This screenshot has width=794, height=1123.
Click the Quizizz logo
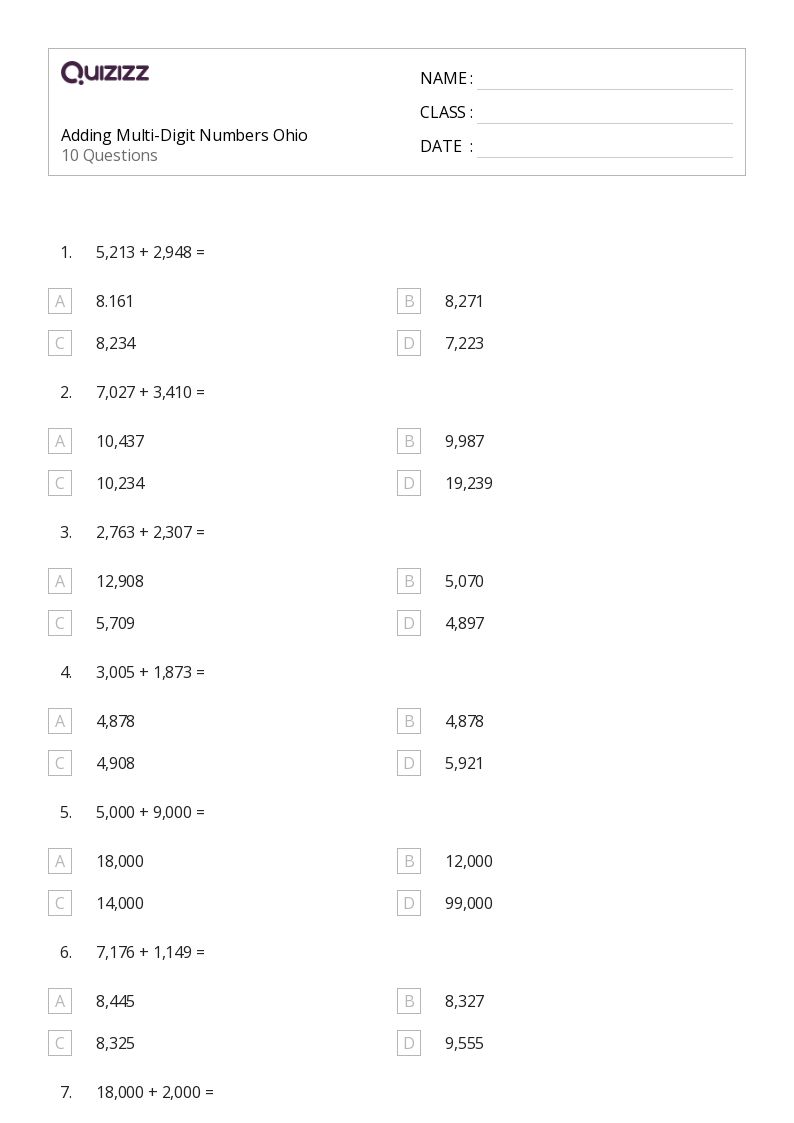(x=105, y=72)
